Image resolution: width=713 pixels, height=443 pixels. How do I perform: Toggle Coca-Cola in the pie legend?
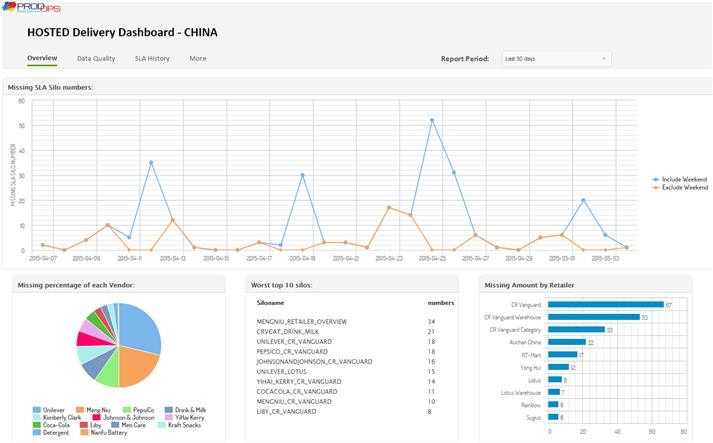(x=51, y=425)
